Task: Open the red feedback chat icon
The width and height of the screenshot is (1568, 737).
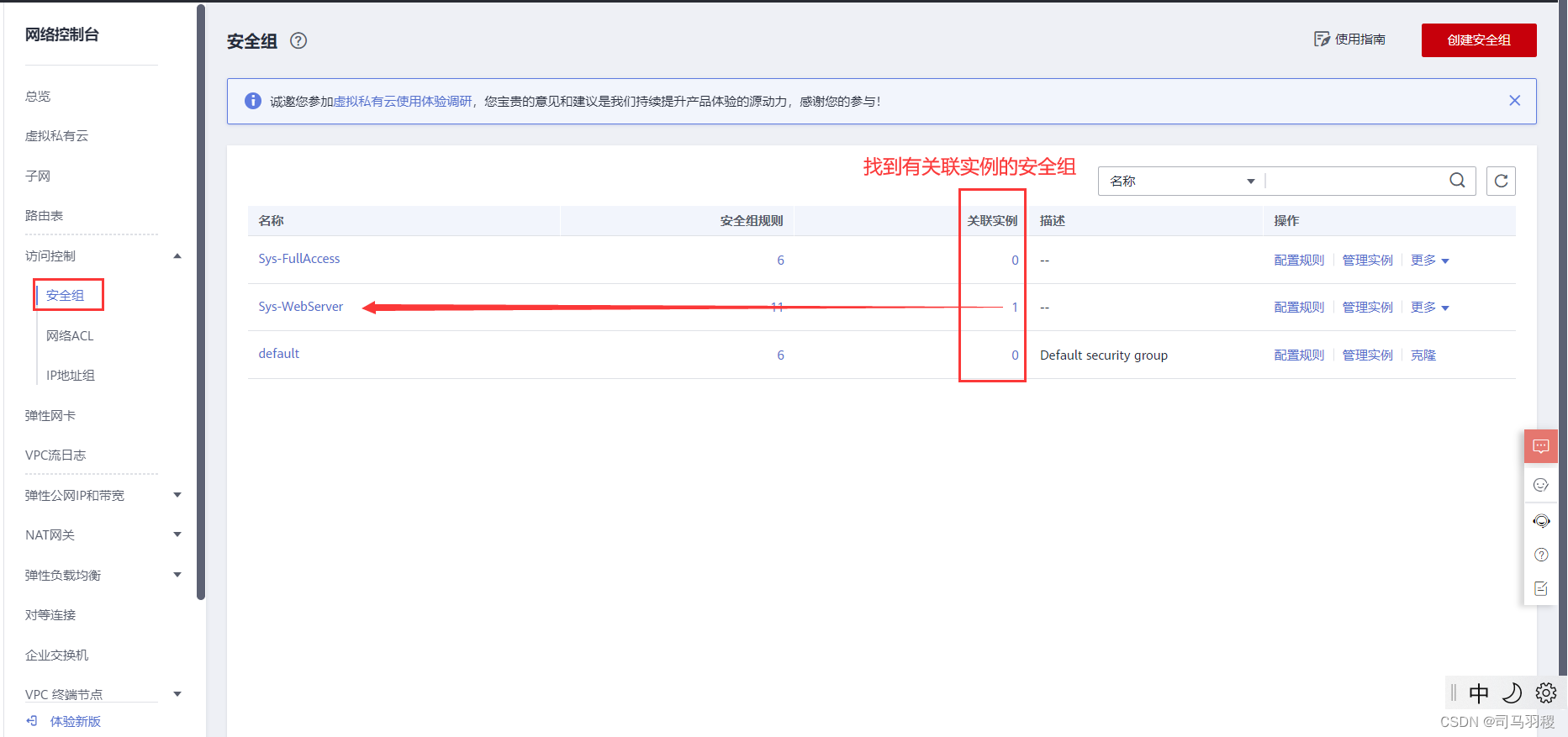Action: click(1541, 446)
